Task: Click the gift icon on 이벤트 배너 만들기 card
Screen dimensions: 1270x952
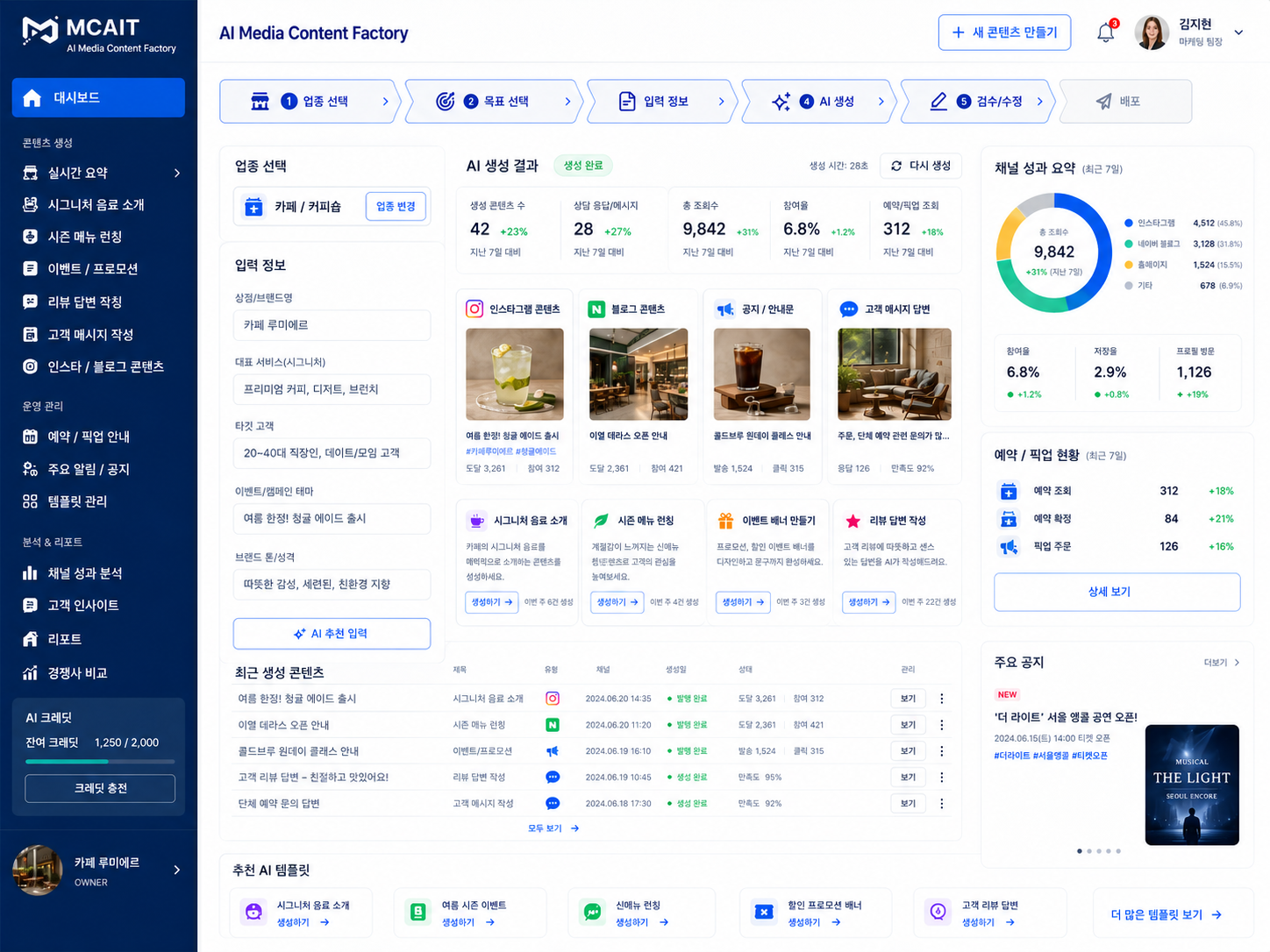Action: 726,521
